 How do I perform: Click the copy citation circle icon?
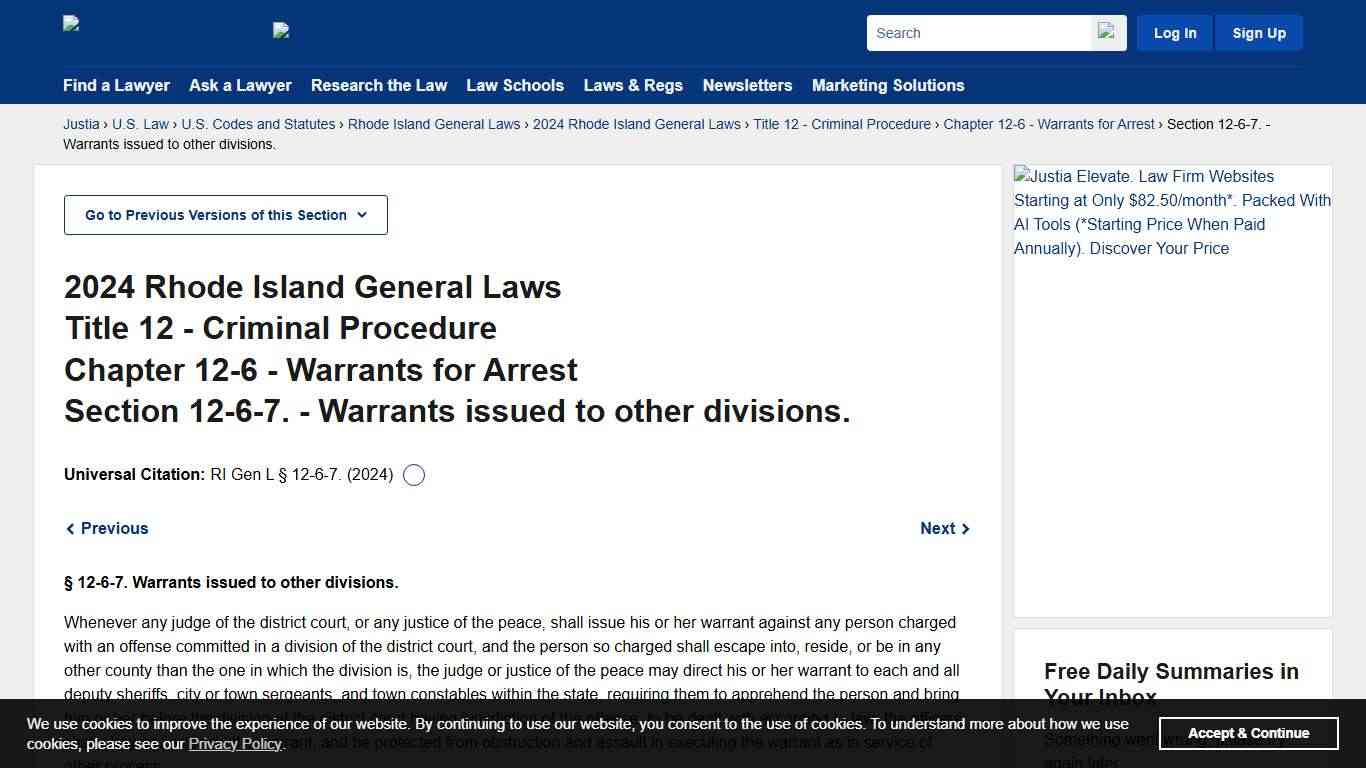[413, 474]
